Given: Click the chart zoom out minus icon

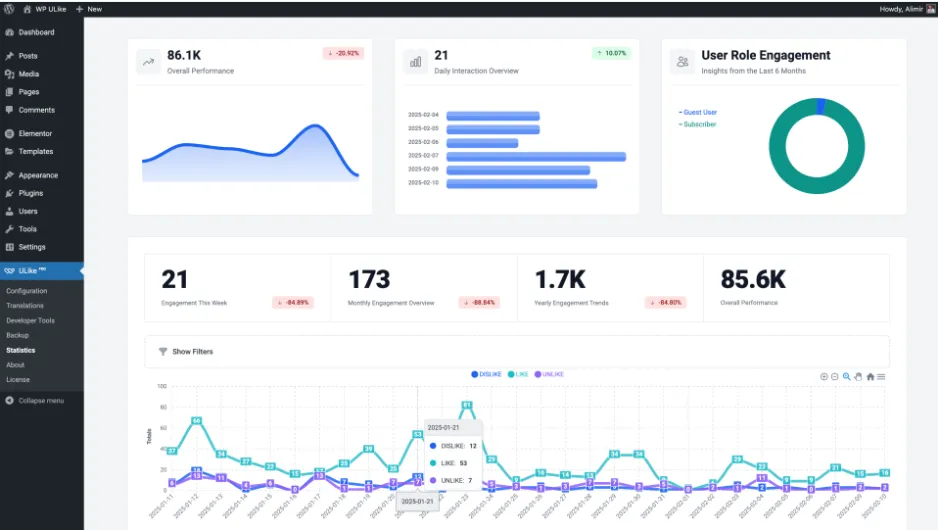Looking at the screenshot, I should click(x=835, y=376).
